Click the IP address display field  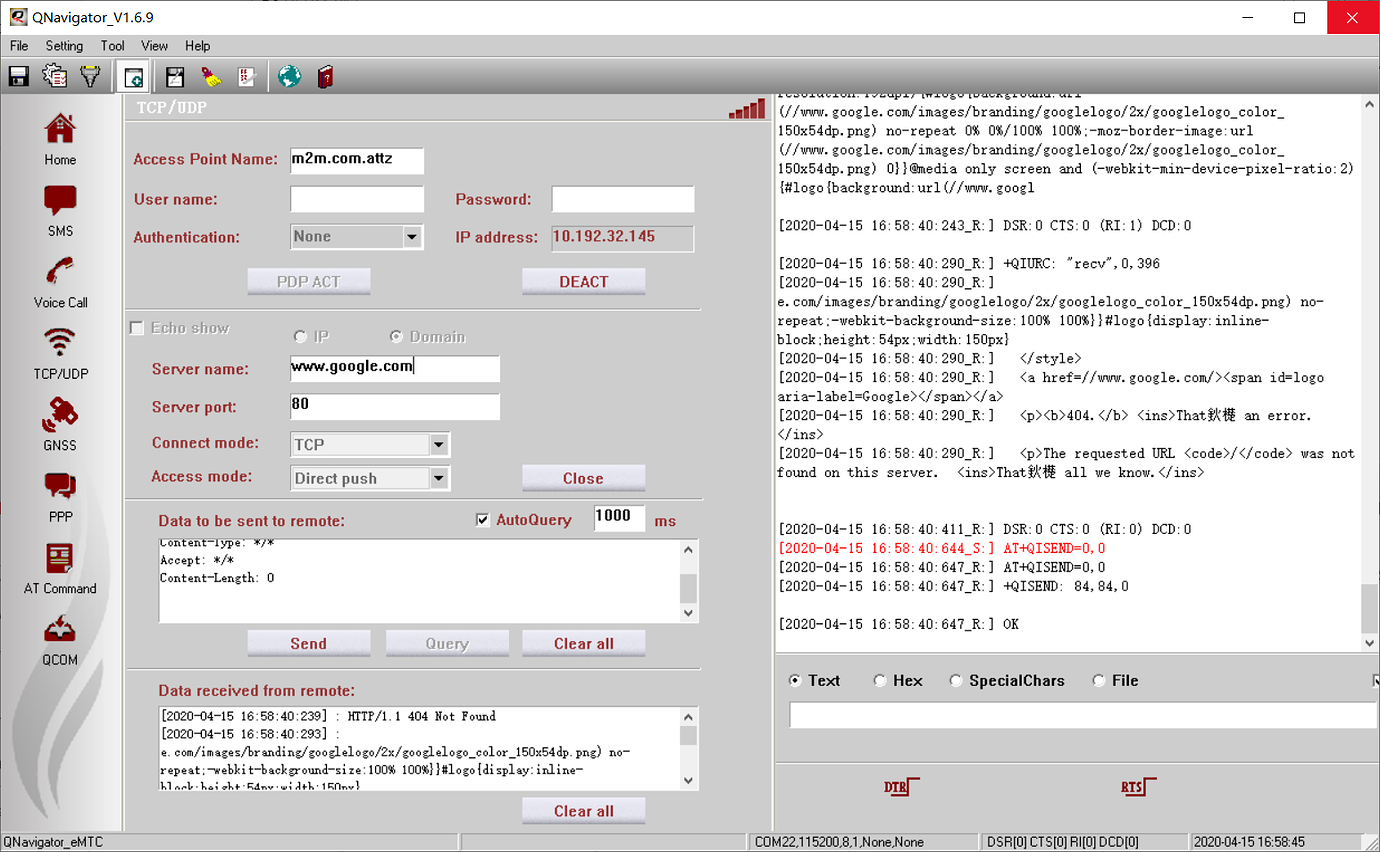(622, 238)
